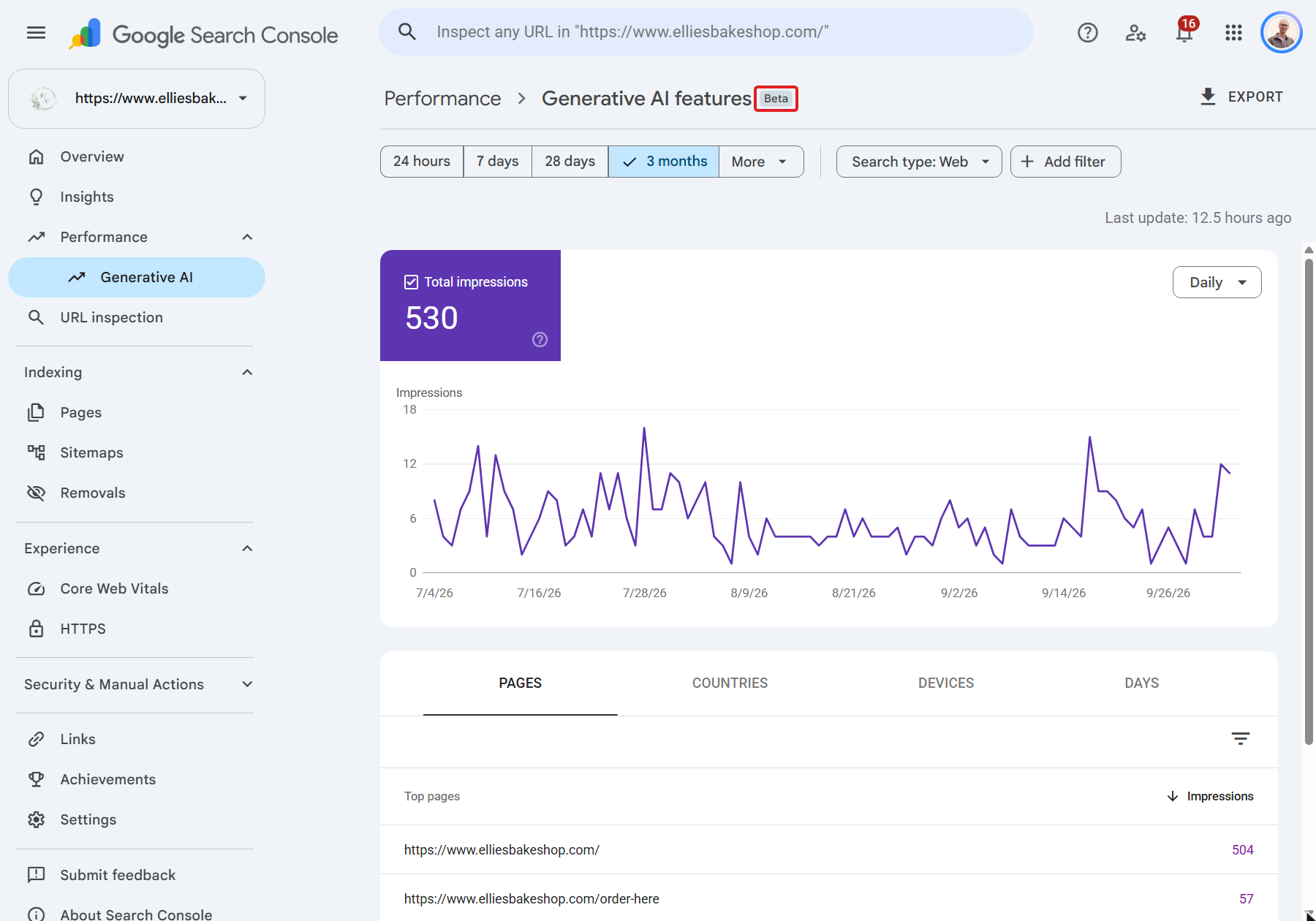Open the More date range dropdown

coord(761,162)
